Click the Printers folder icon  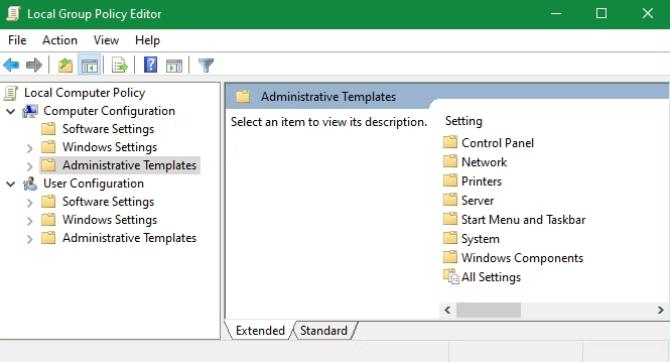click(450, 181)
